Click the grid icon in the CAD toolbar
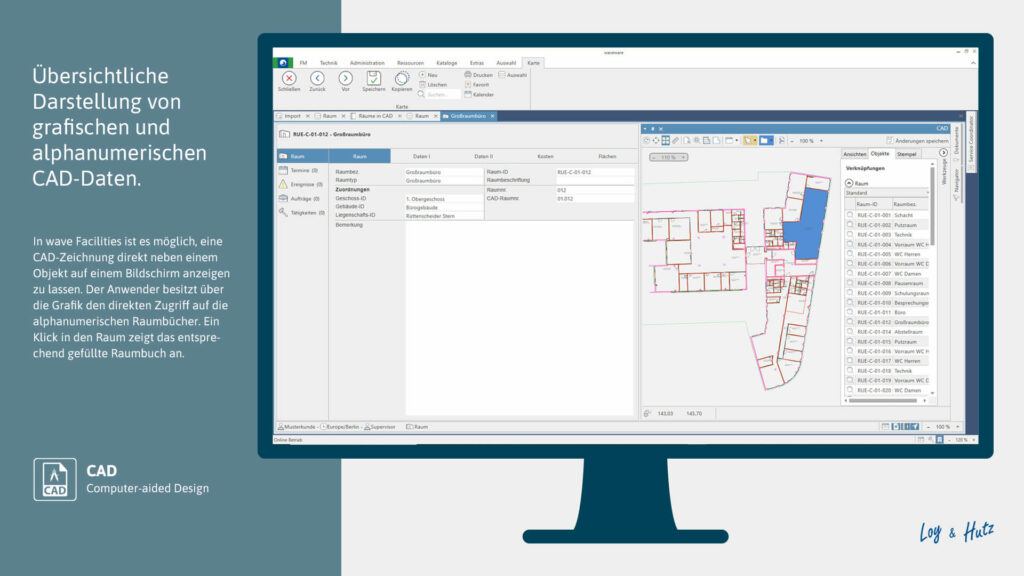Screen dimensions: 1024x576 pos(666,139)
